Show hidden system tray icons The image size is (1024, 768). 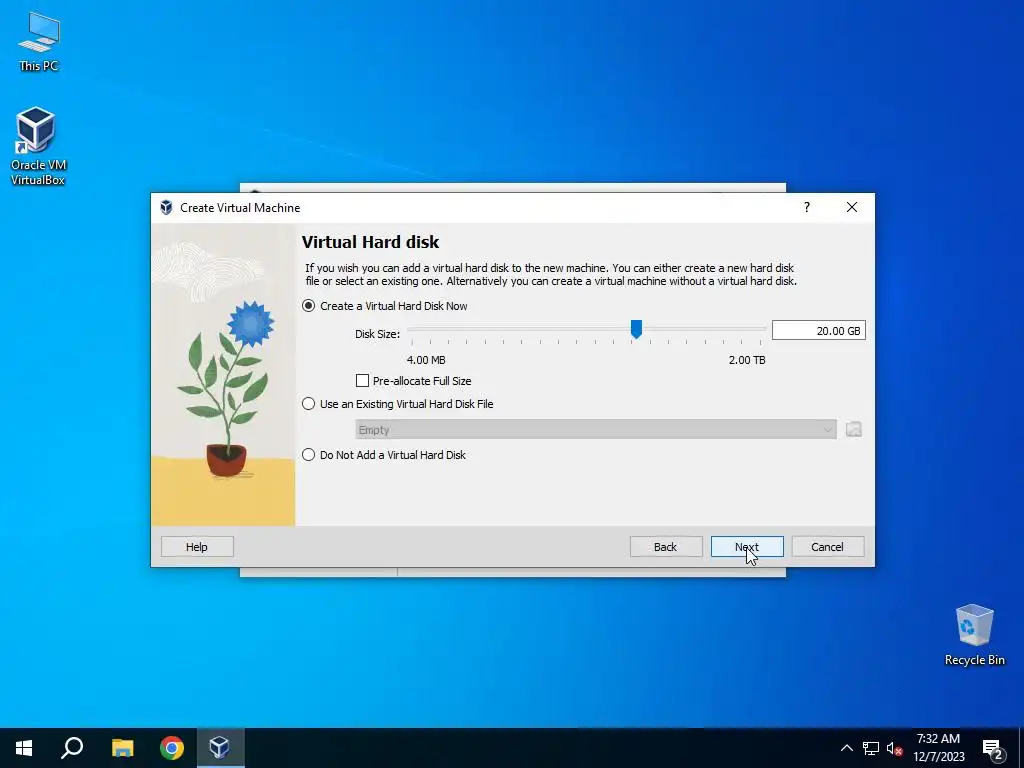[x=846, y=748]
